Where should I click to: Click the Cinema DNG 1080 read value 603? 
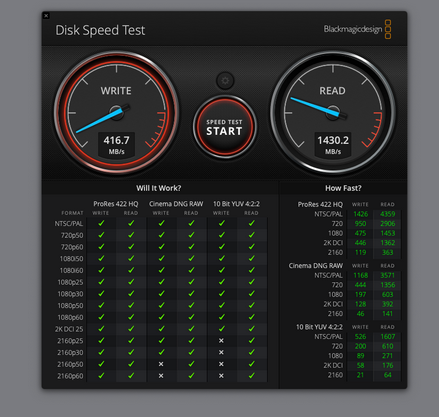(x=387, y=295)
